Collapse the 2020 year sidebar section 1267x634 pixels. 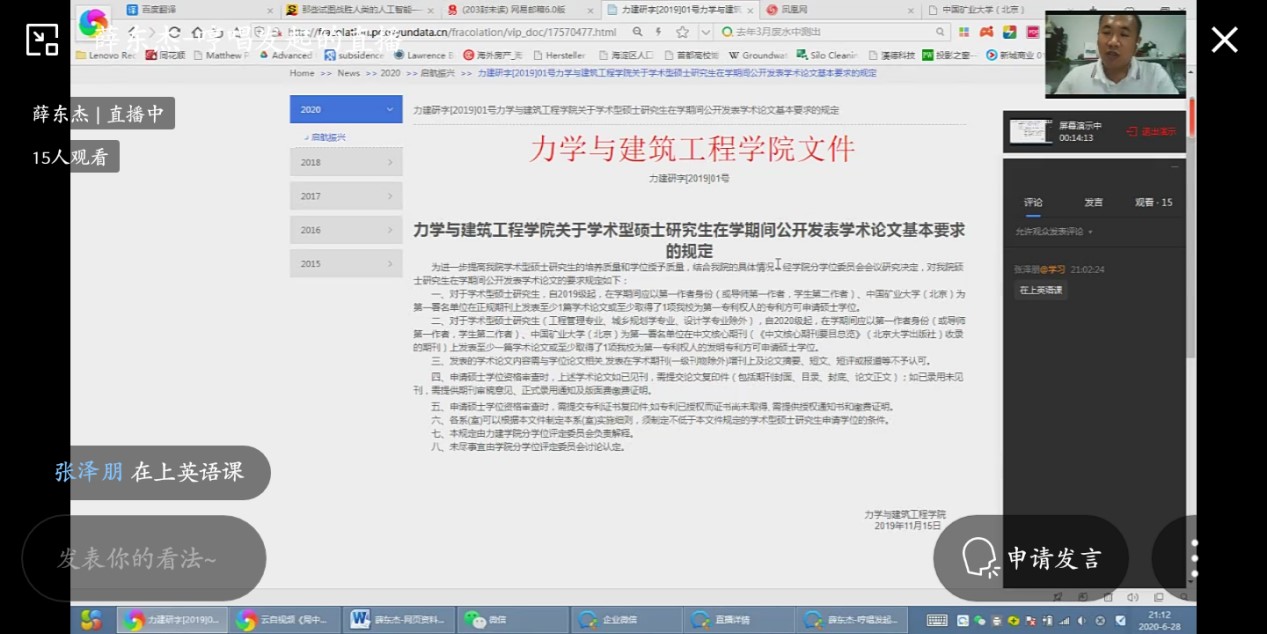tap(346, 109)
